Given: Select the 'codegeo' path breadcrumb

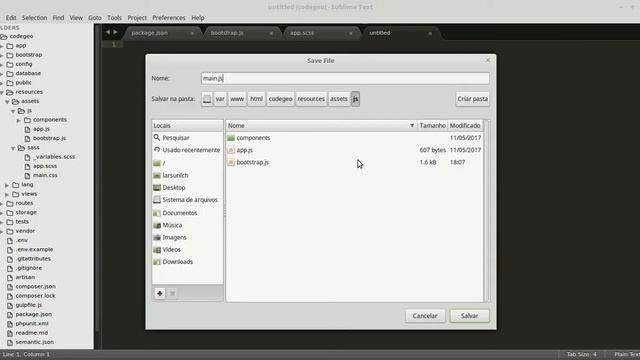Looking at the screenshot, I should tap(280, 99).
